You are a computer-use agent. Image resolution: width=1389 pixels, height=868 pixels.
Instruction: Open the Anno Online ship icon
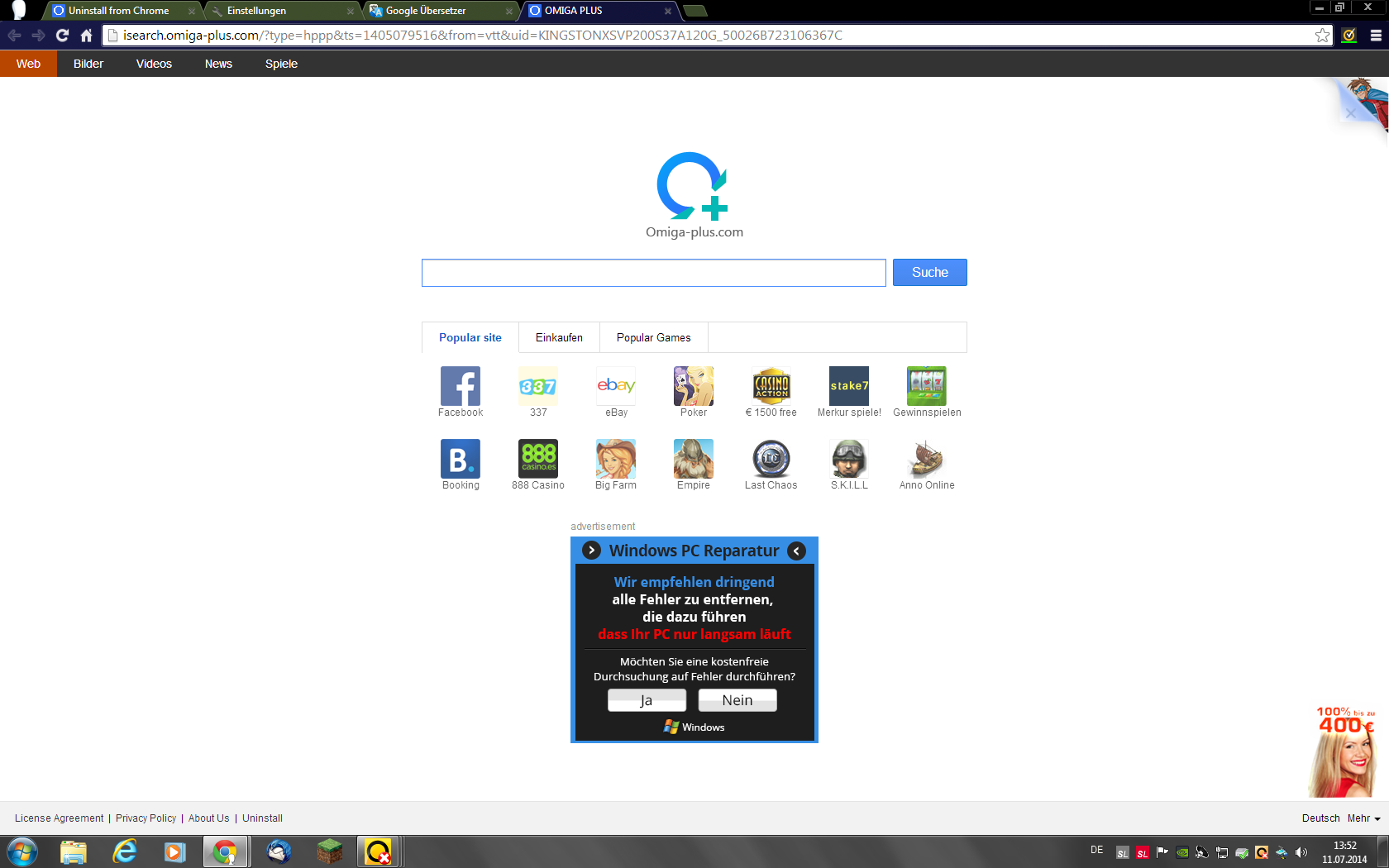tap(927, 459)
